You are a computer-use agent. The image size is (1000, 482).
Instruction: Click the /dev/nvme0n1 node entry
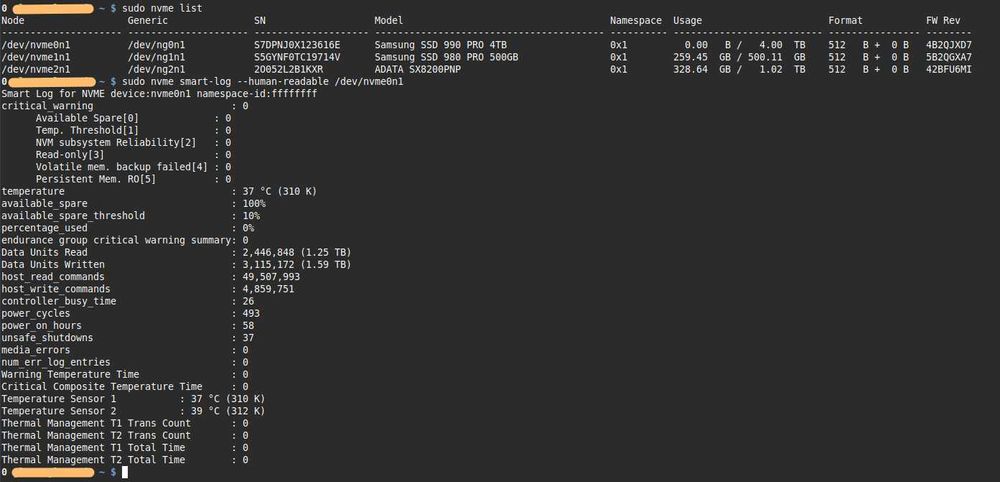pos(36,45)
